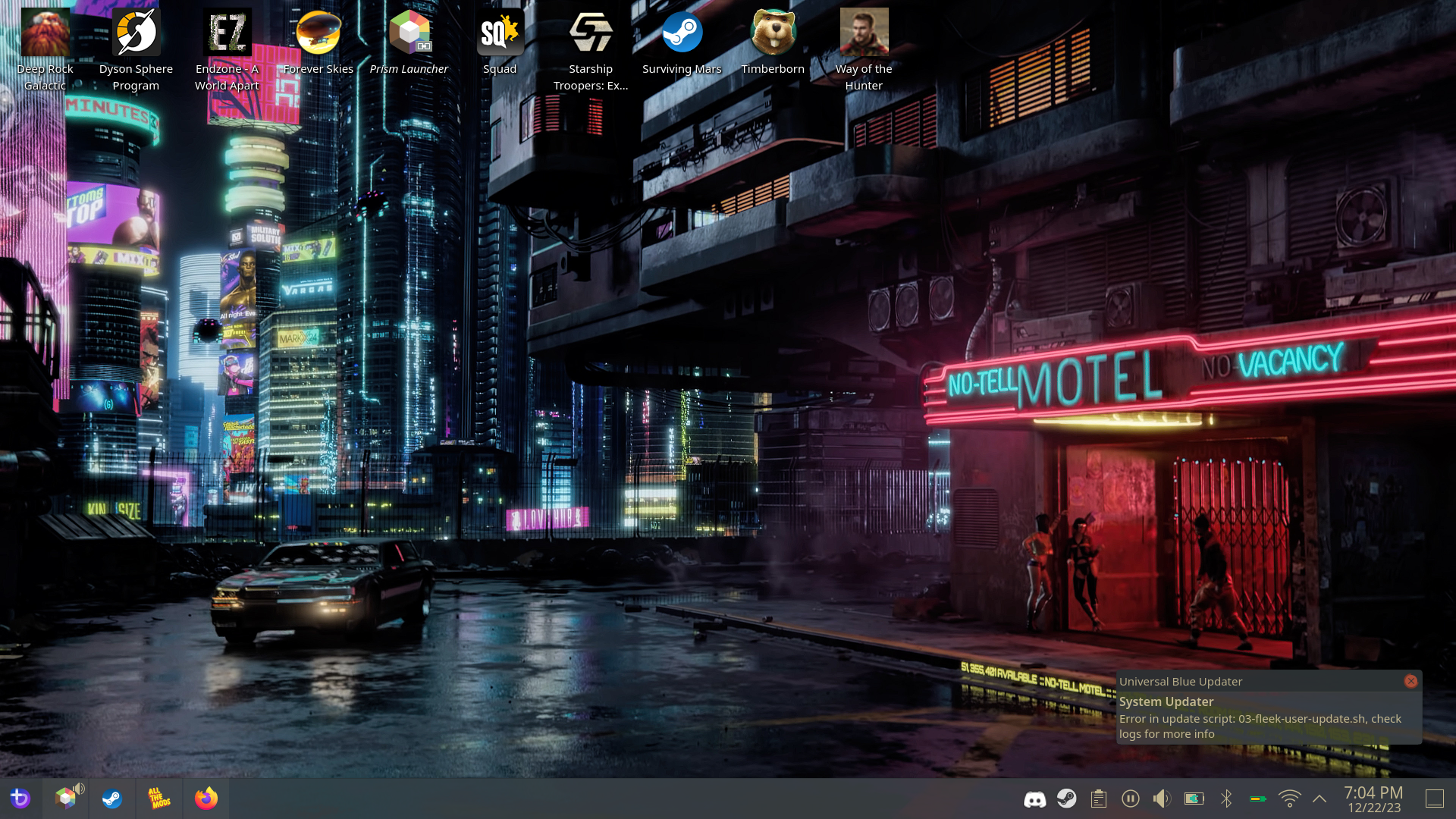Toggle the Bluetooth tray icon
The width and height of the screenshot is (1456, 819).
1226,799
